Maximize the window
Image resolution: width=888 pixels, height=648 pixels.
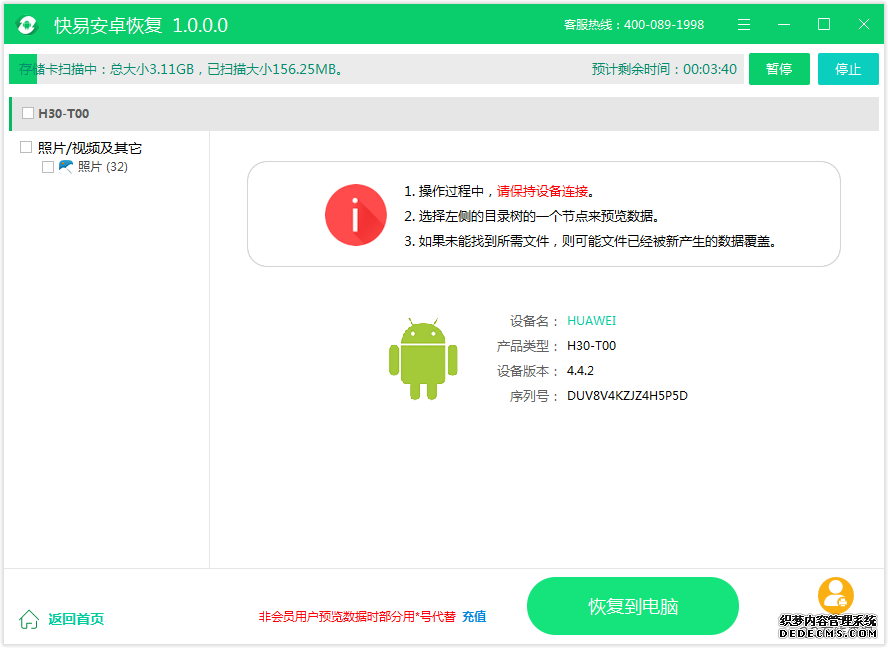[824, 24]
